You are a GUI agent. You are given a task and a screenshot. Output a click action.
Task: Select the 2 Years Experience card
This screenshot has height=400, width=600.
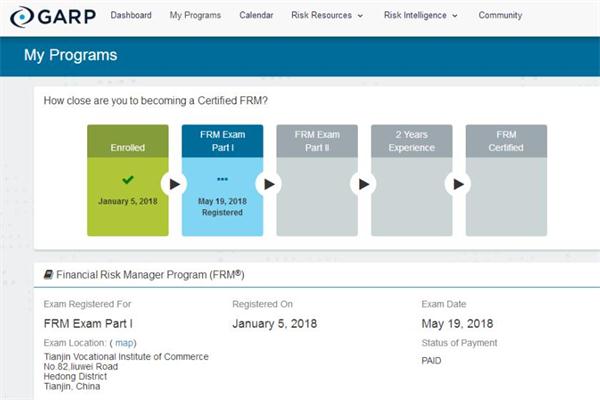tap(412, 180)
